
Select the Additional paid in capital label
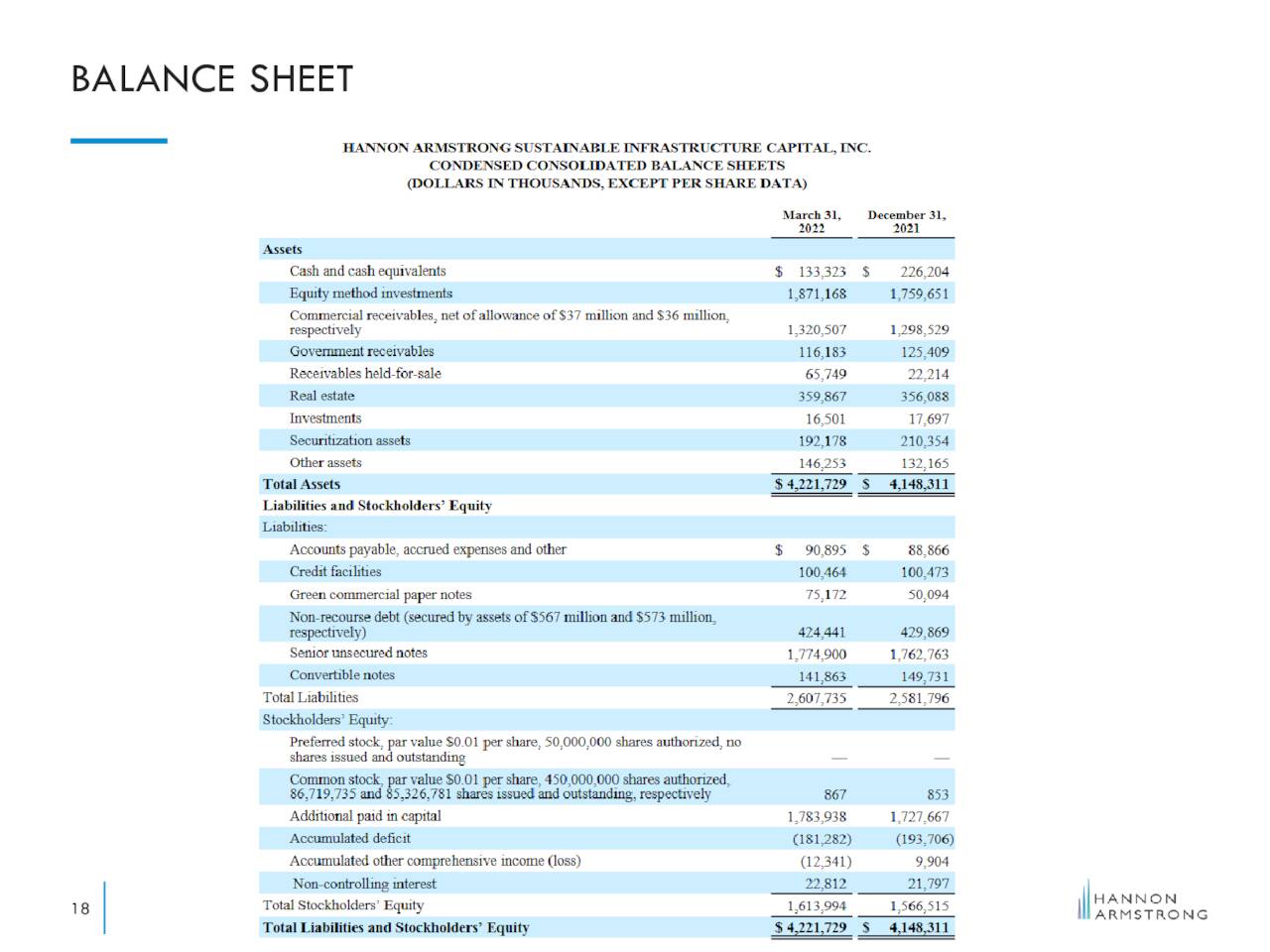coord(365,816)
